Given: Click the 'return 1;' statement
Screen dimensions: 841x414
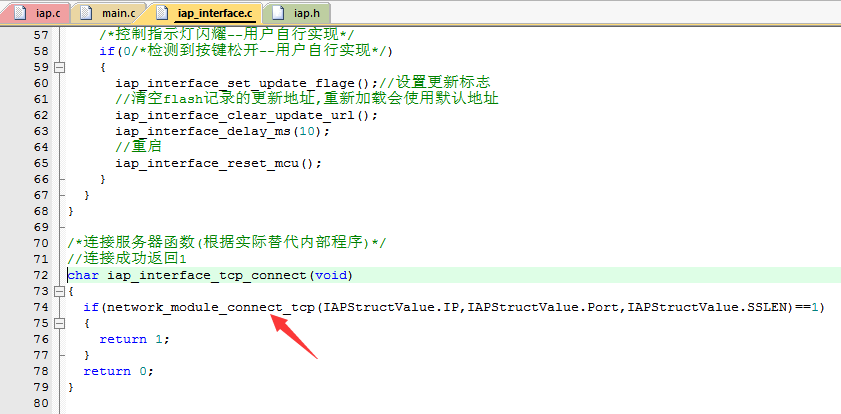Looking at the screenshot, I should tap(135, 339).
